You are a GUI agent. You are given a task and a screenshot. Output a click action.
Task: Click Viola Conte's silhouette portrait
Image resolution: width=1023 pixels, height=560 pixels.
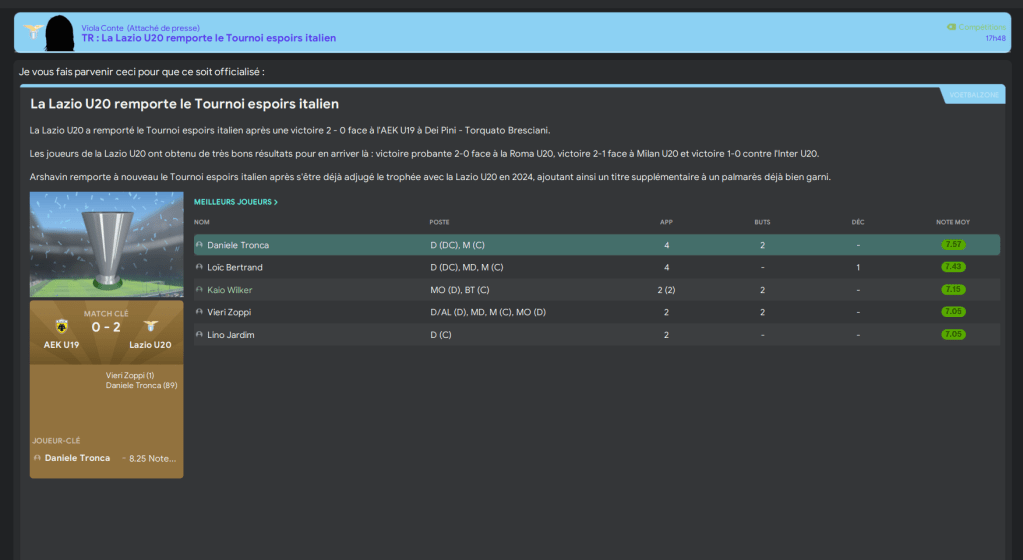pos(60,33)
